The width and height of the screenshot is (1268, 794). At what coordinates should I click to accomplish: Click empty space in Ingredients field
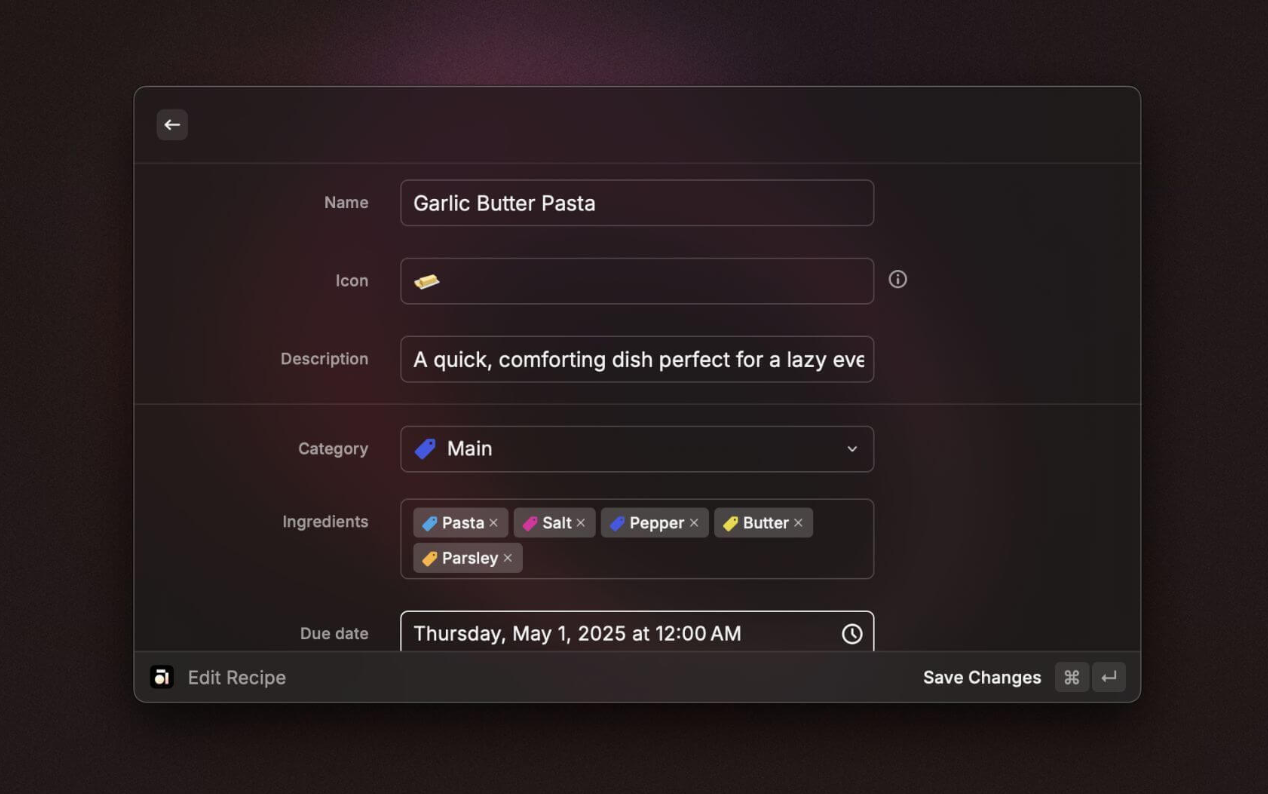(700, 558)
